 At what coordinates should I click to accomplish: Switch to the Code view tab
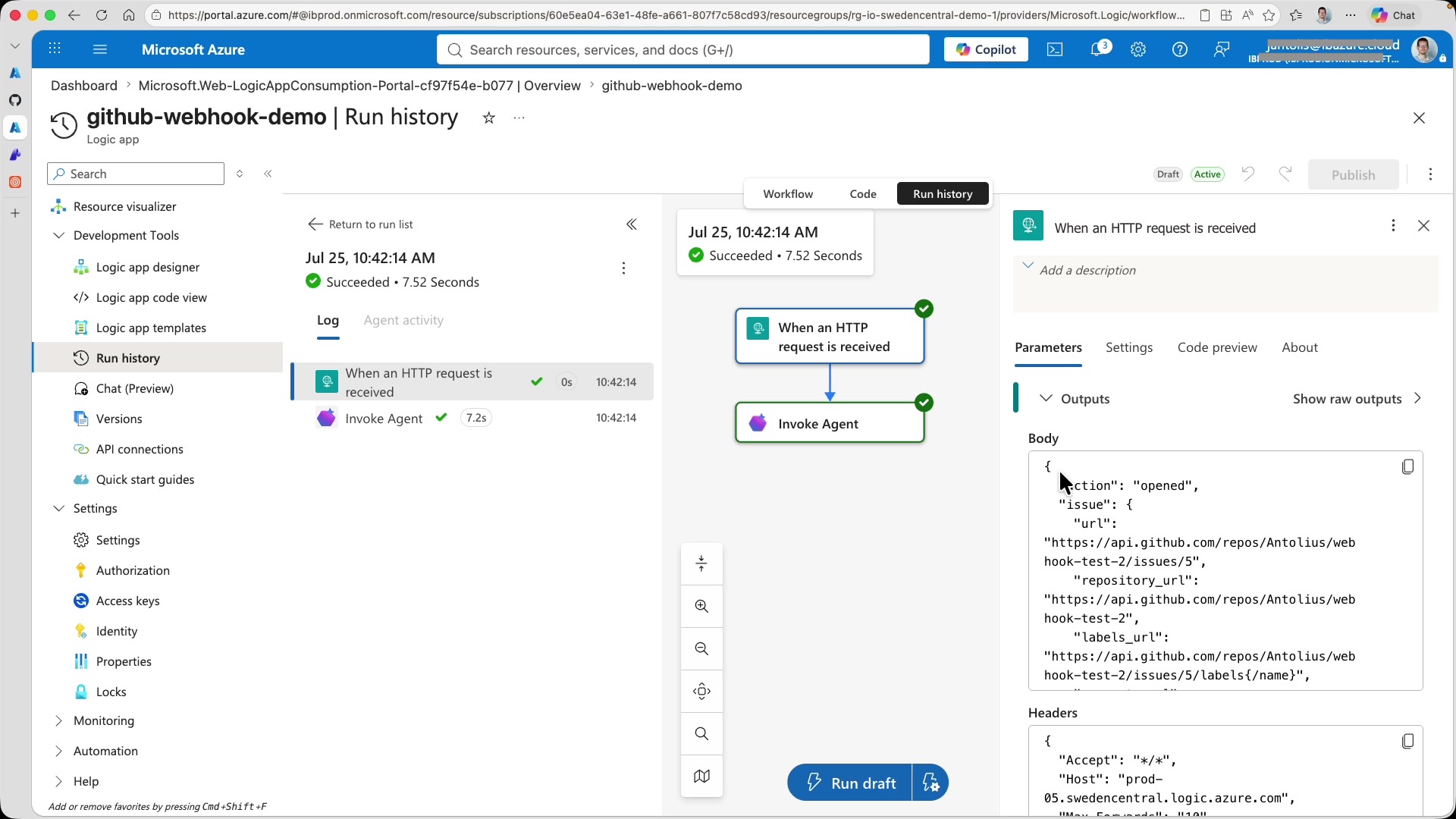pos(863,194)
